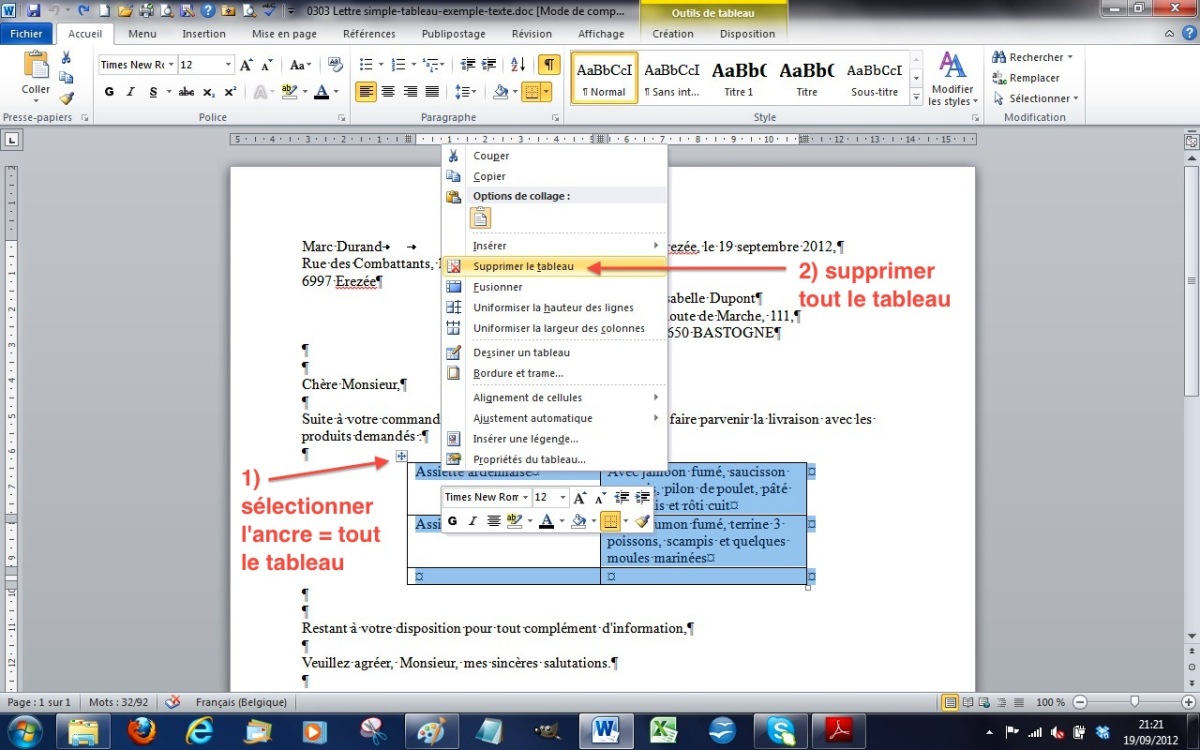This screenshot has width=1200, height=750.
Task: Click the Grow Font icon in the ribbon
Action: tap(246, 65)
